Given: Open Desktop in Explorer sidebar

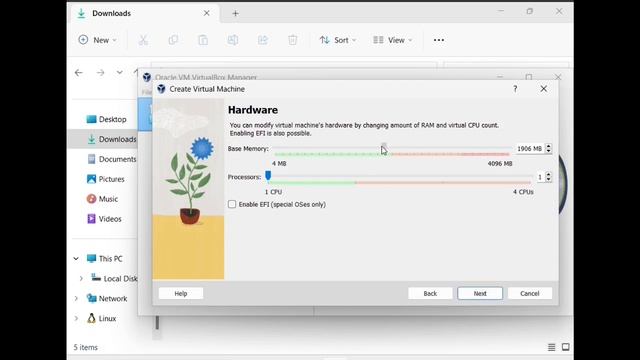Looking at the screenshot, I should tap(107, 119).
